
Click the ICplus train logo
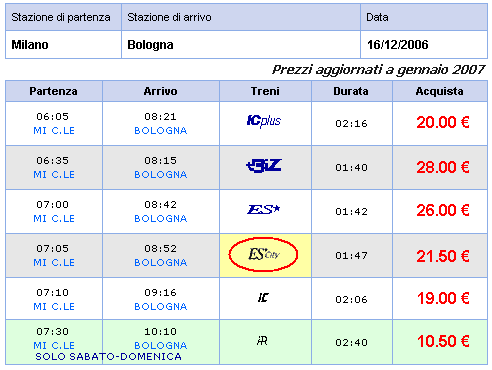[264, 121]
